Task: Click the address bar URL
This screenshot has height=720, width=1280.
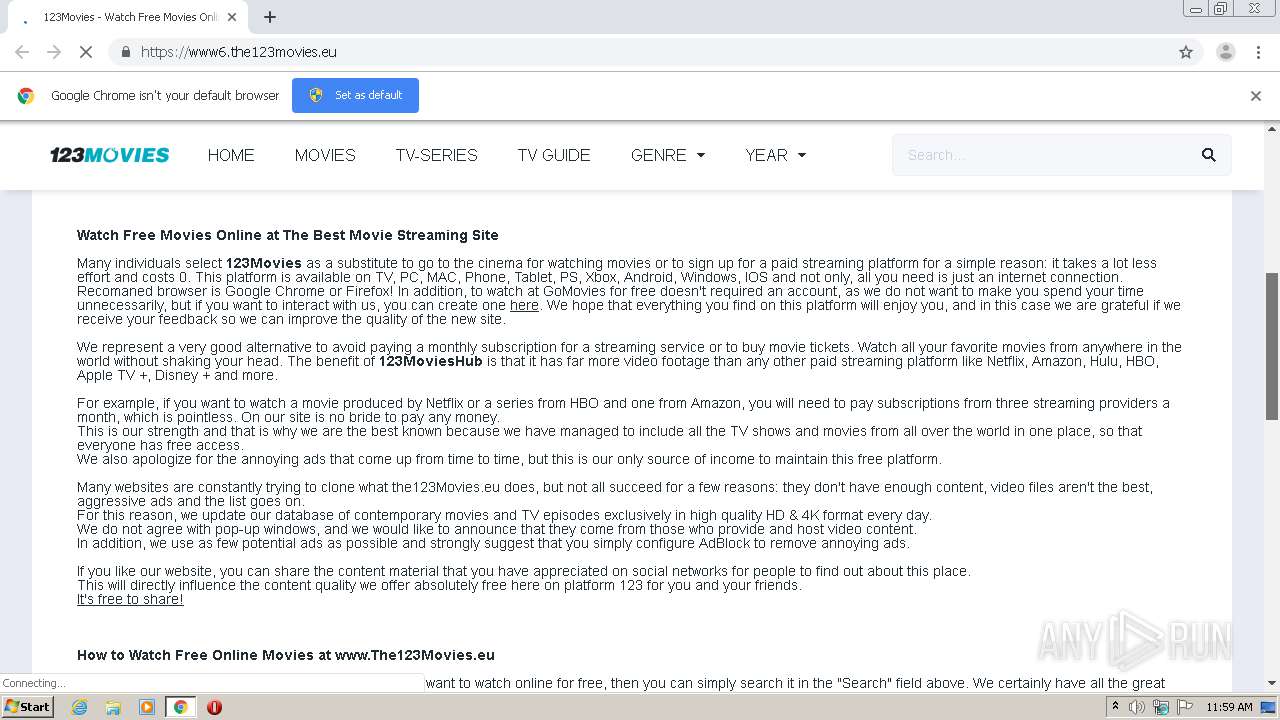Action: point(239,52)
